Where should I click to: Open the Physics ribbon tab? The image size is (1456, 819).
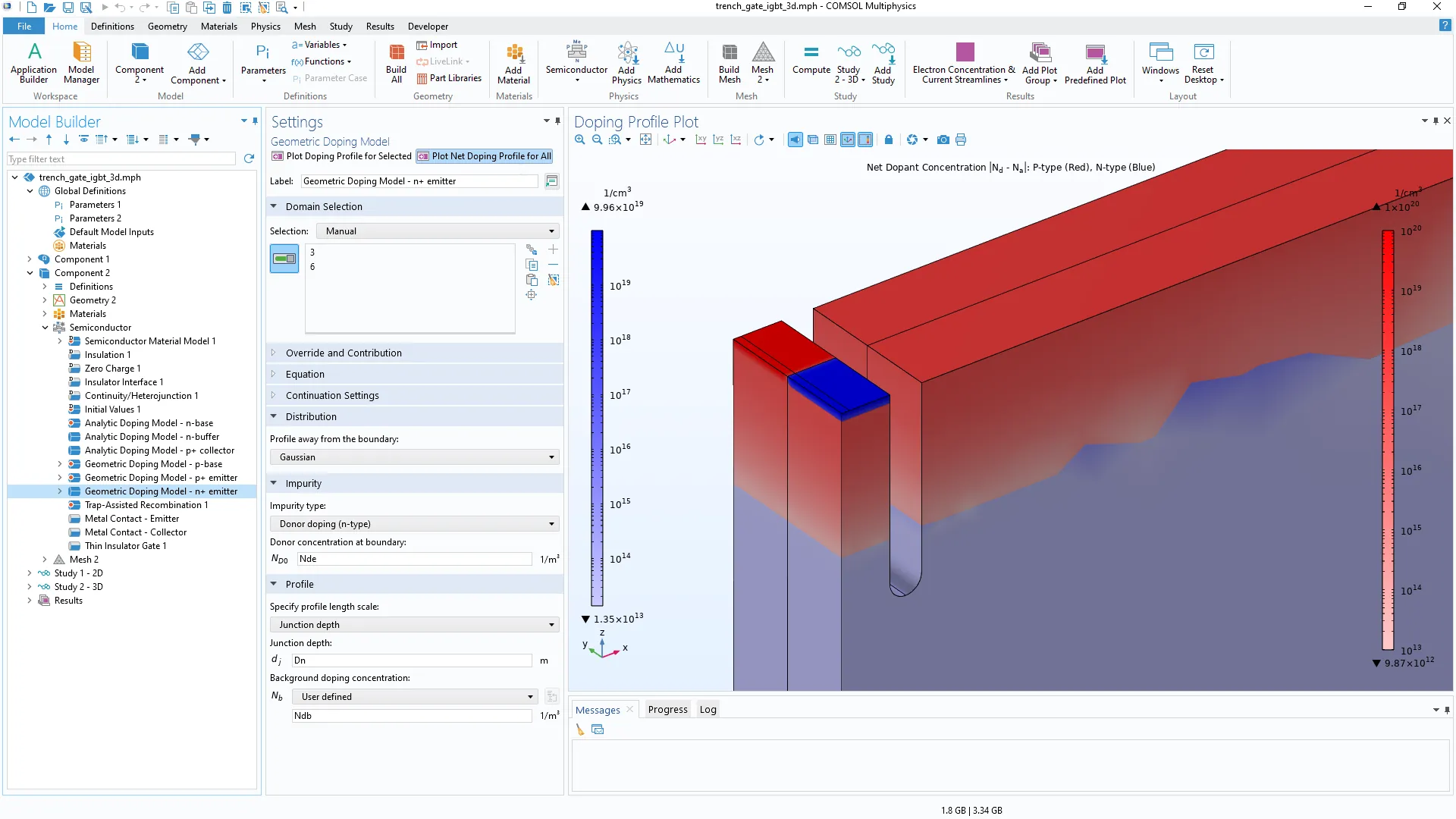pos(265,26)
